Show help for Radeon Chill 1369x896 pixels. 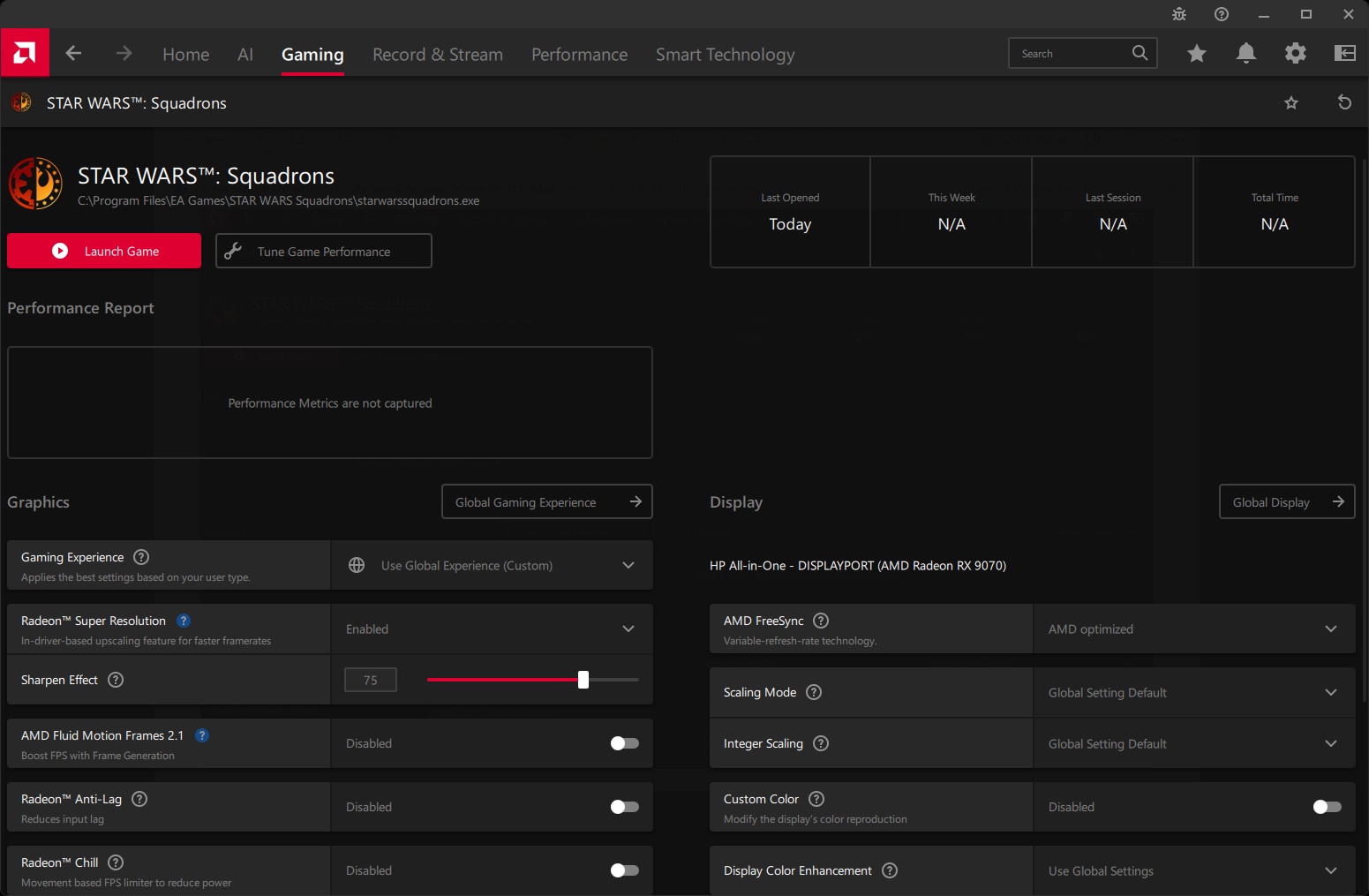116,862
